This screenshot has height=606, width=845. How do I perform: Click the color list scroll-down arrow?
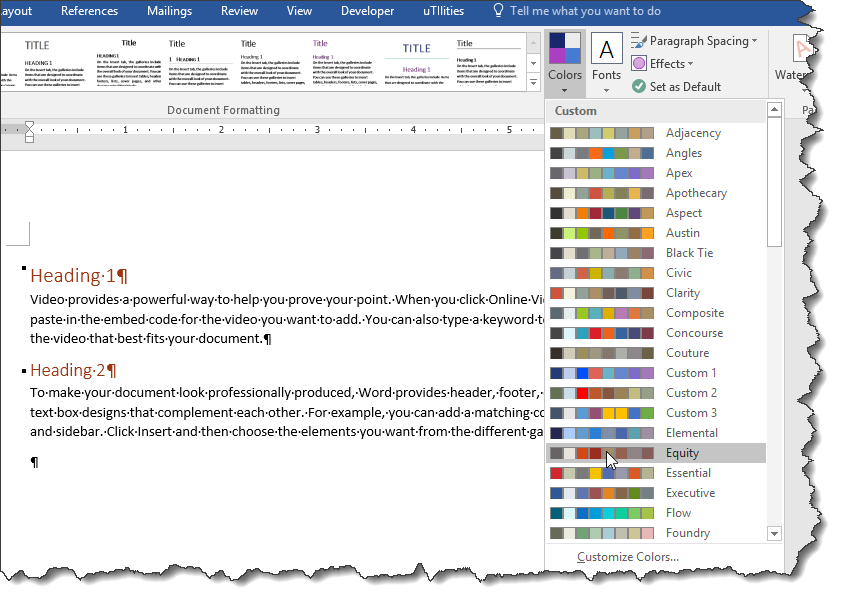[774, 534]
